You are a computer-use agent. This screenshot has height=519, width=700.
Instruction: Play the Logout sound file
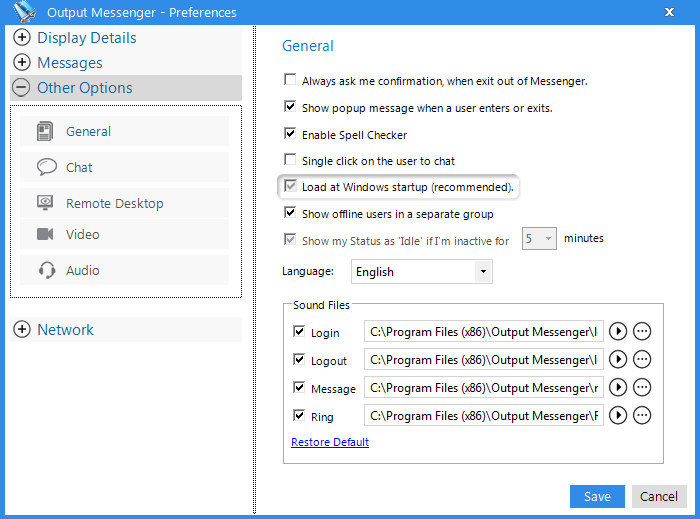[x=618, y=359]
